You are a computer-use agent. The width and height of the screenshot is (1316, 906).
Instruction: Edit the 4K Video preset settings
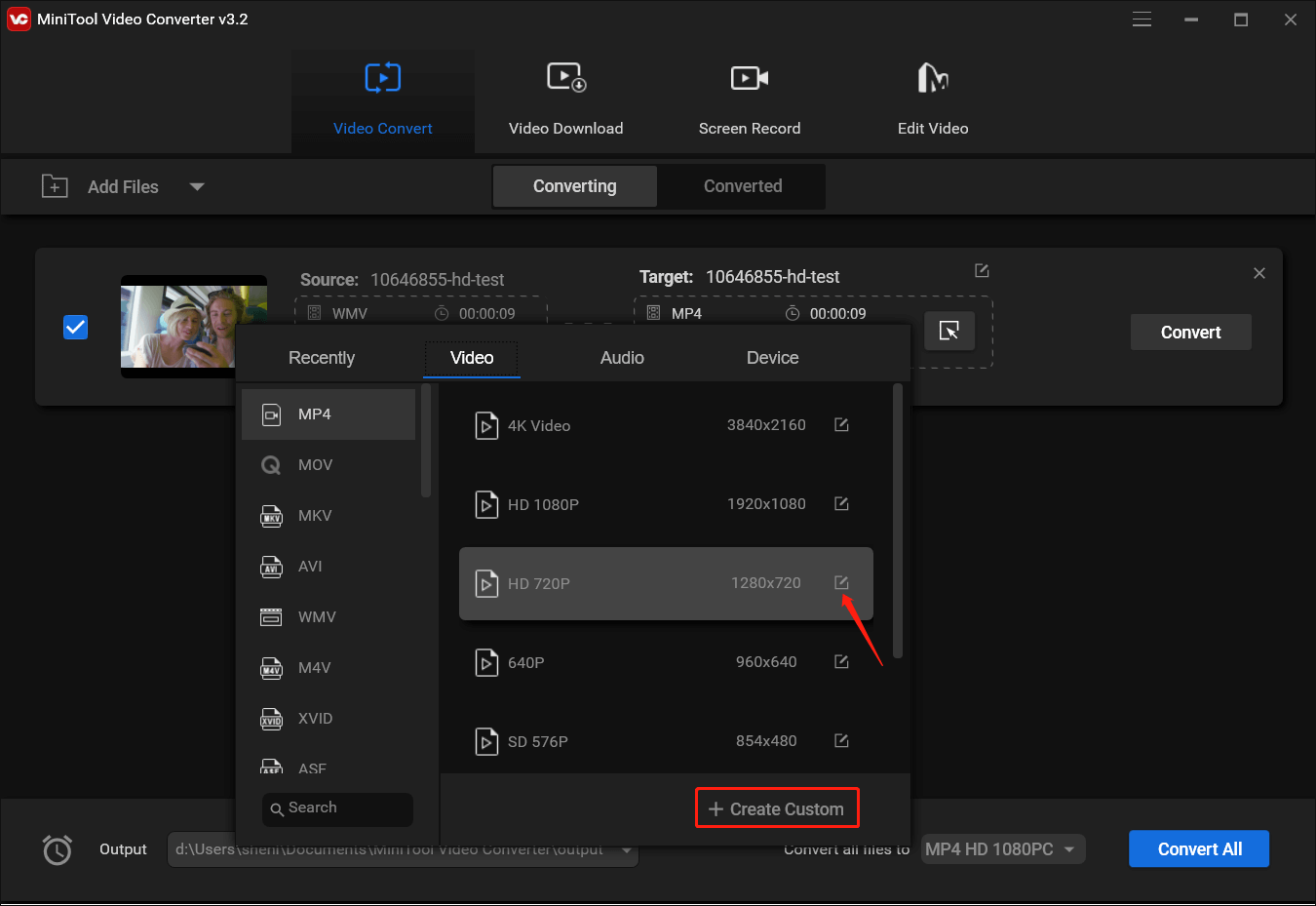pyautogui.click(x=841, y=424)
